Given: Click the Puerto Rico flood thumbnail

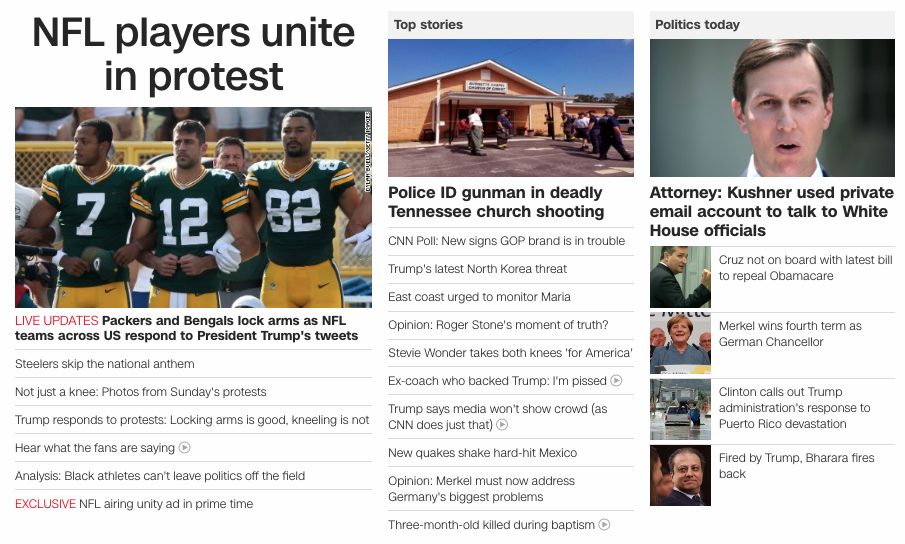Looking at the screenshot, I should click(680, 410).
